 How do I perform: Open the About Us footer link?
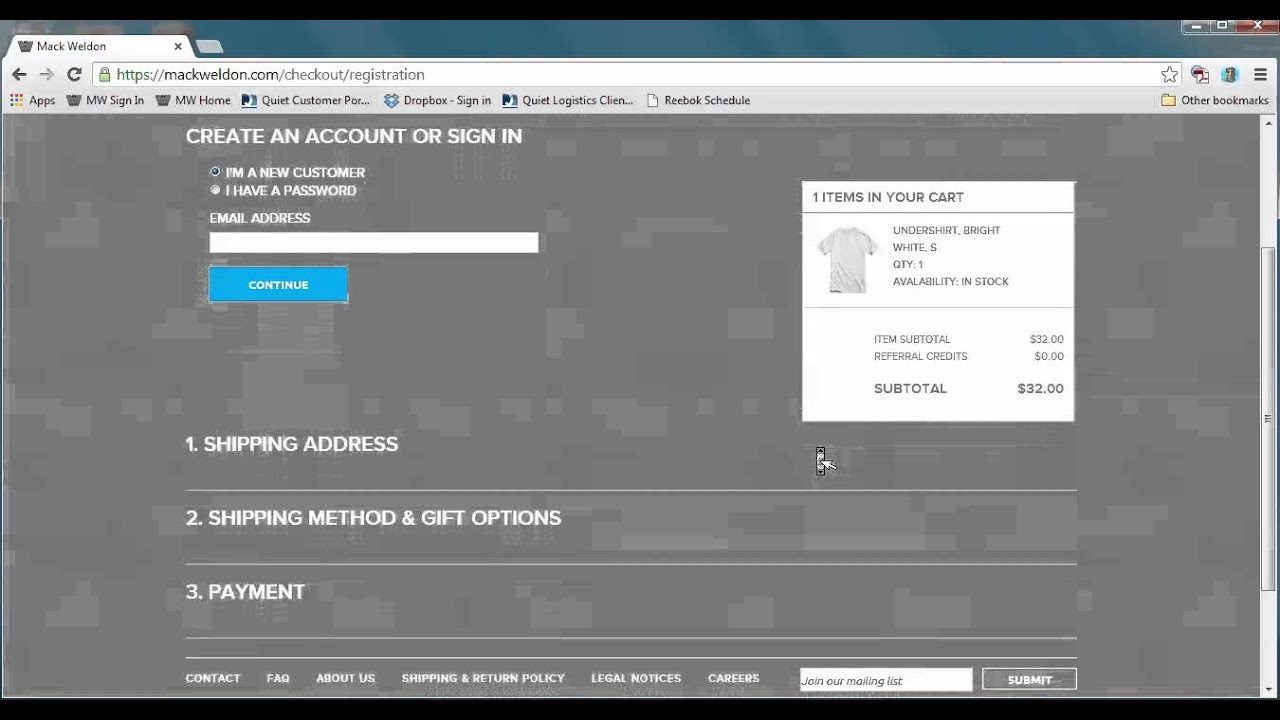tap(345, 678)
